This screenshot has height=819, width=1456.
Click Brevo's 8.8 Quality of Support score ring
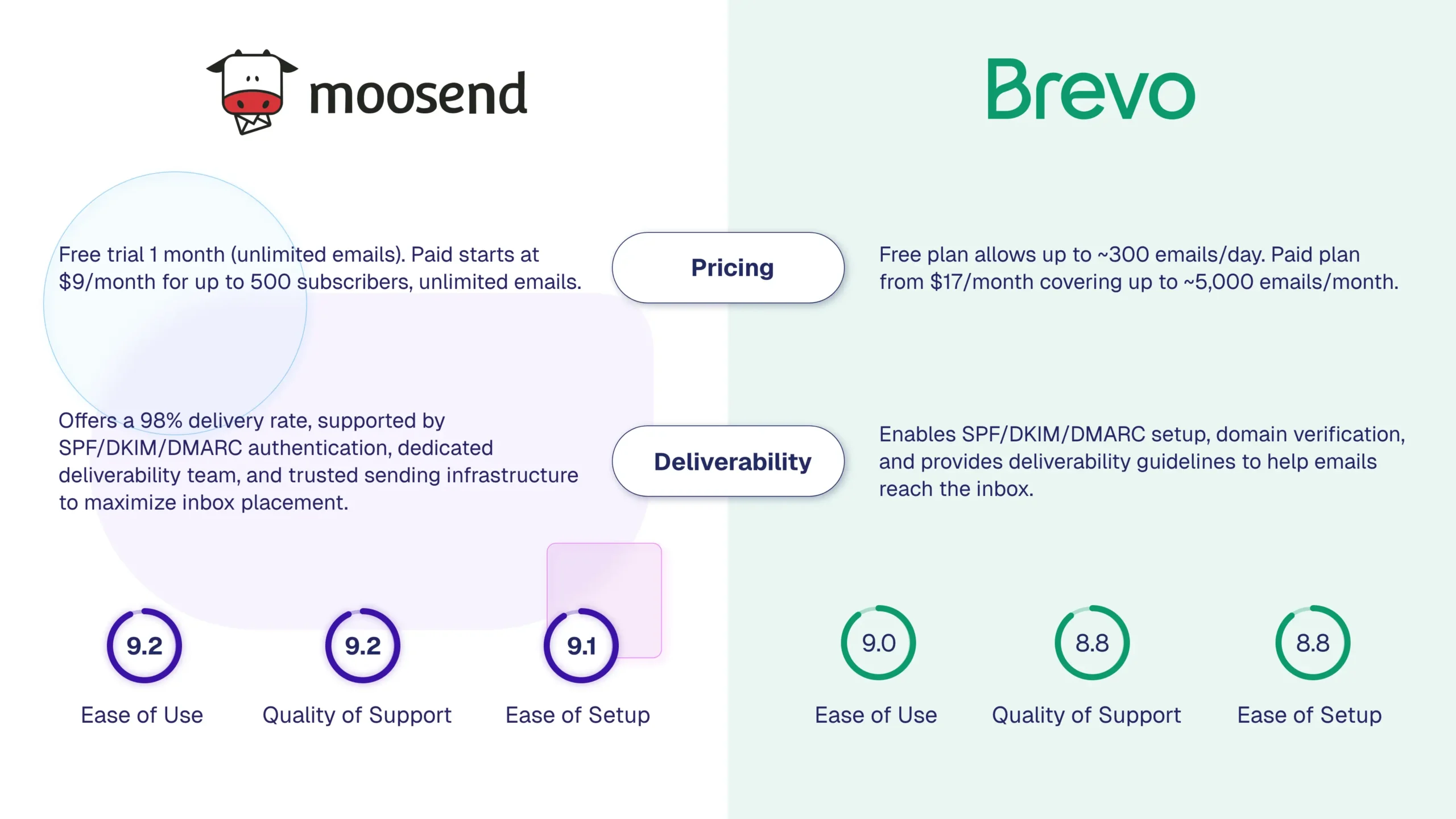pyautogui.click(x=1092, y=643)
